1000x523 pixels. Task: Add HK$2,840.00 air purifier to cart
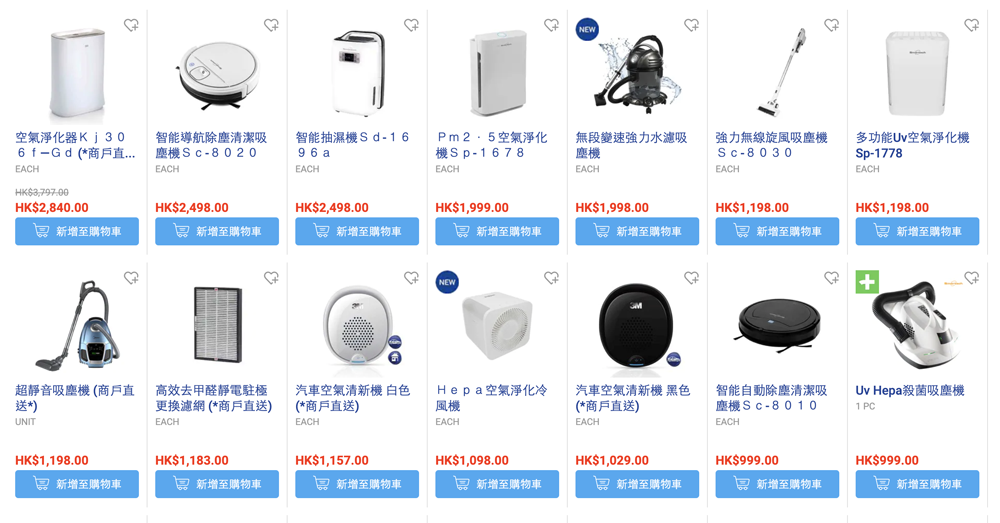pyautogui.click(x=77, y=232)
